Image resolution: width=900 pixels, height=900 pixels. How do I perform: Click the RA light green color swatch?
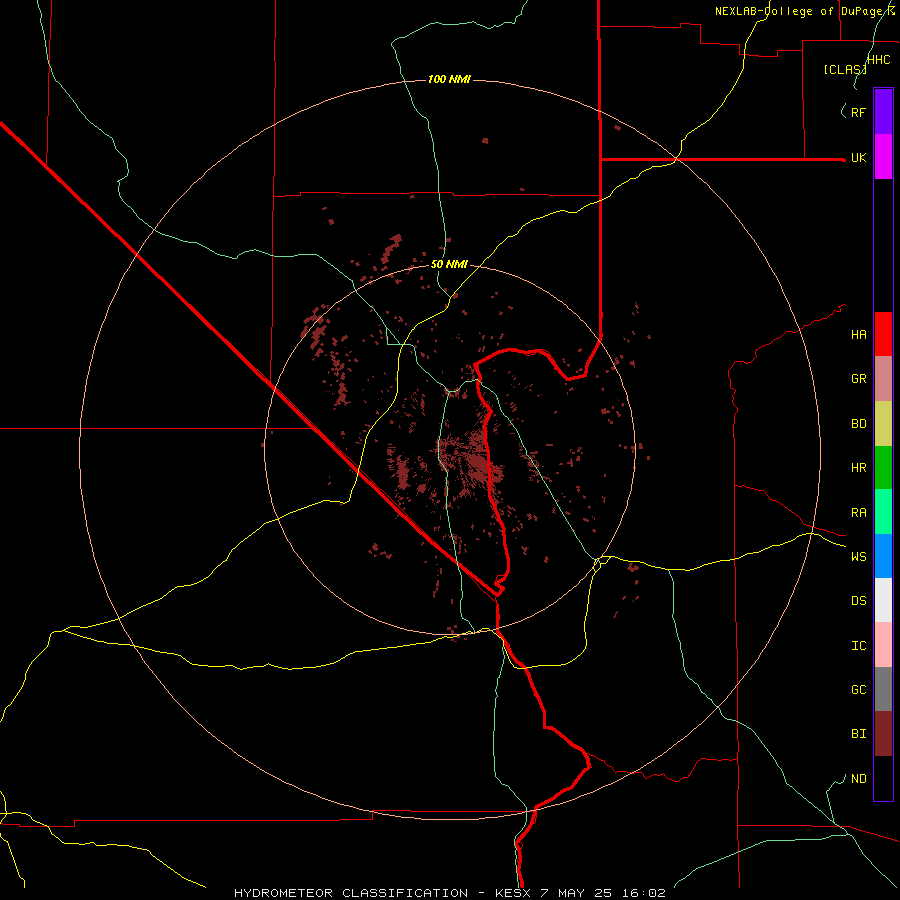coord(883,512)
